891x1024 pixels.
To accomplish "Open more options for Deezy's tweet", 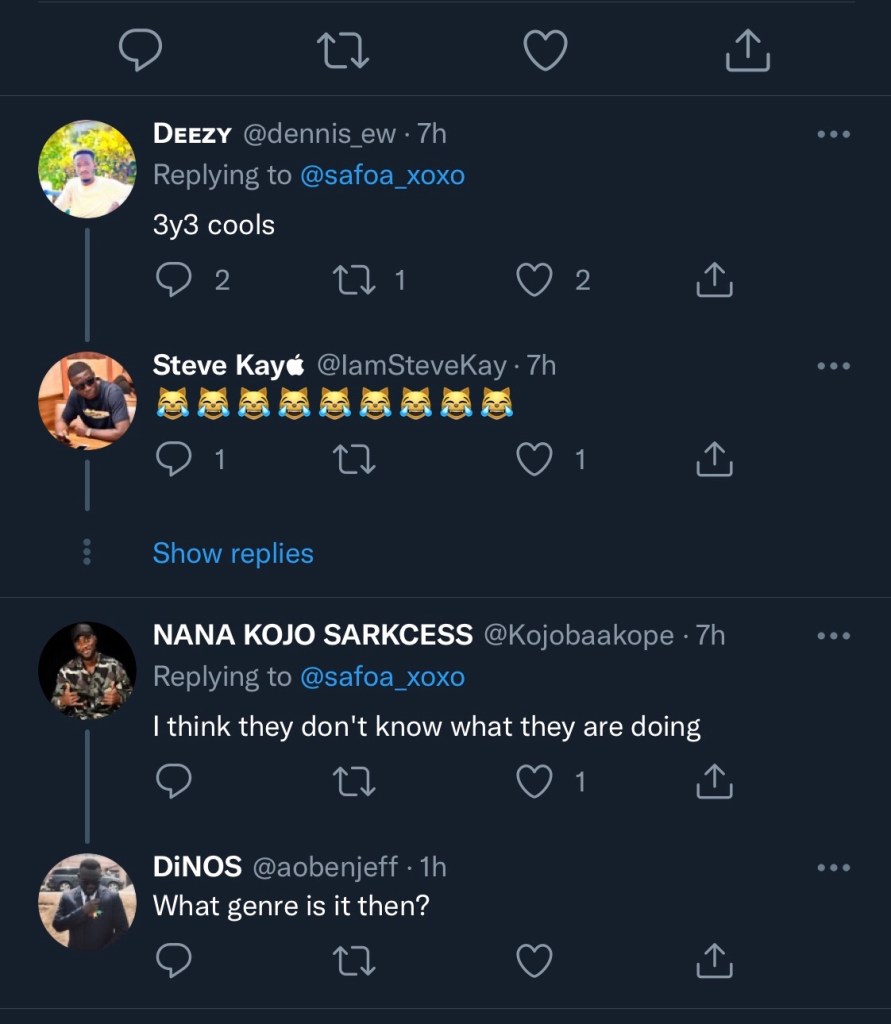I will (833, 134).
